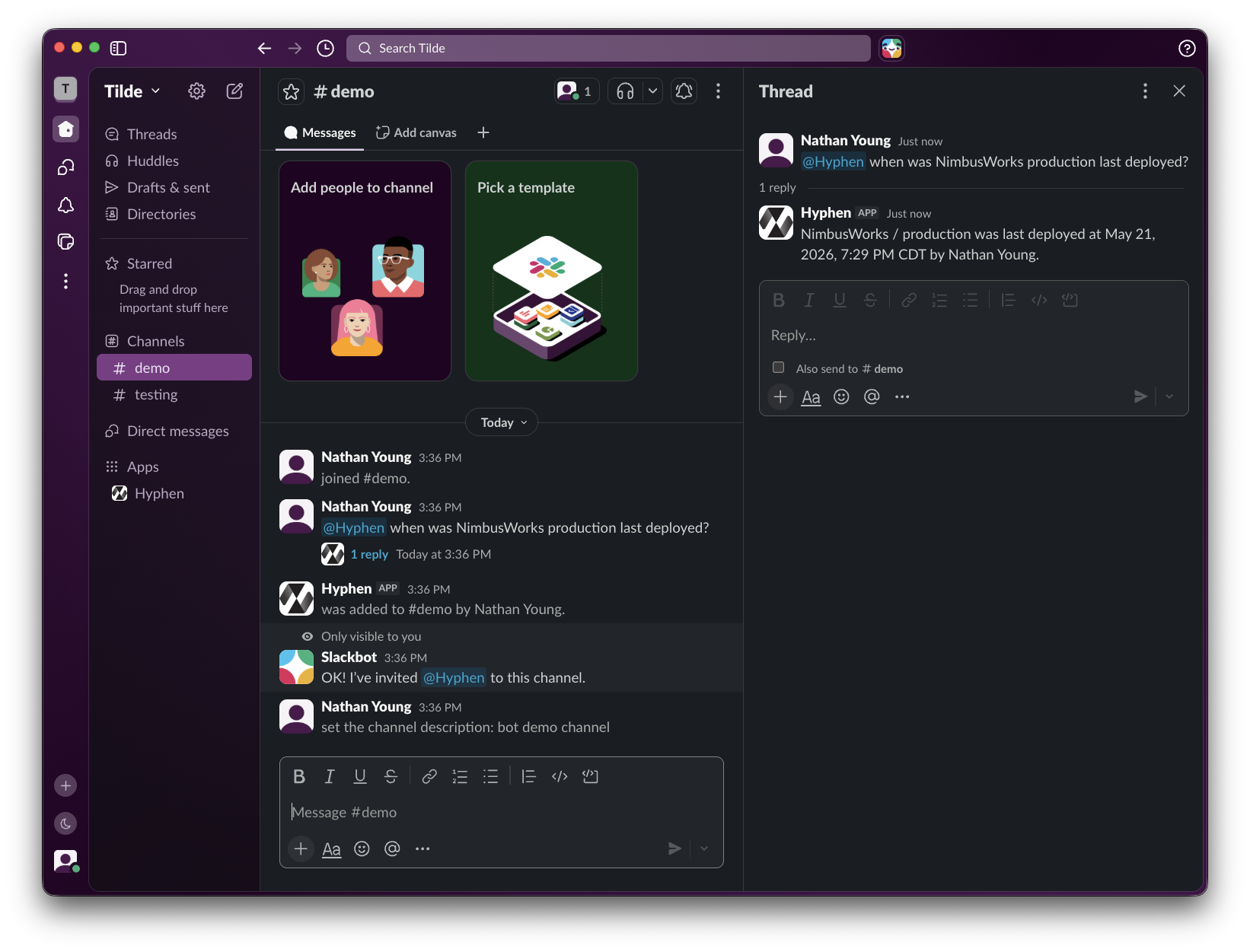Add a new tab with the plus icon
Screen dimensions: 1250x952
click(x=483, y=132)
